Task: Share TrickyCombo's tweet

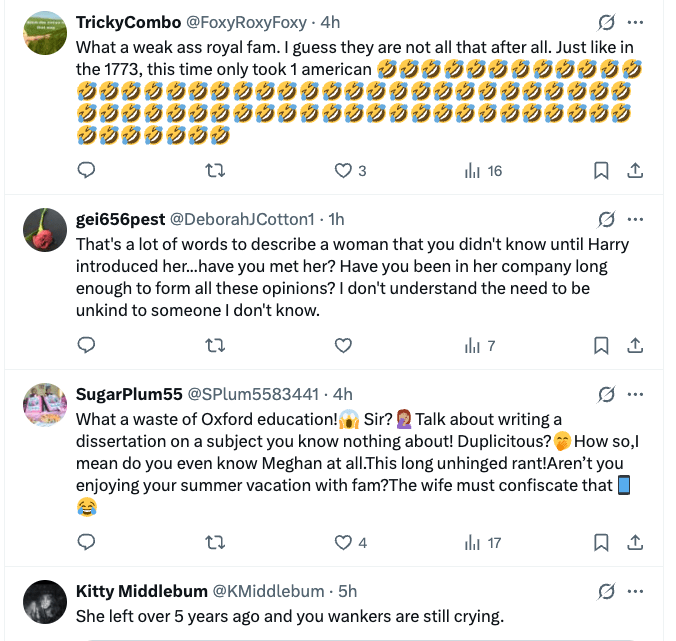Action: coord(634,171)
